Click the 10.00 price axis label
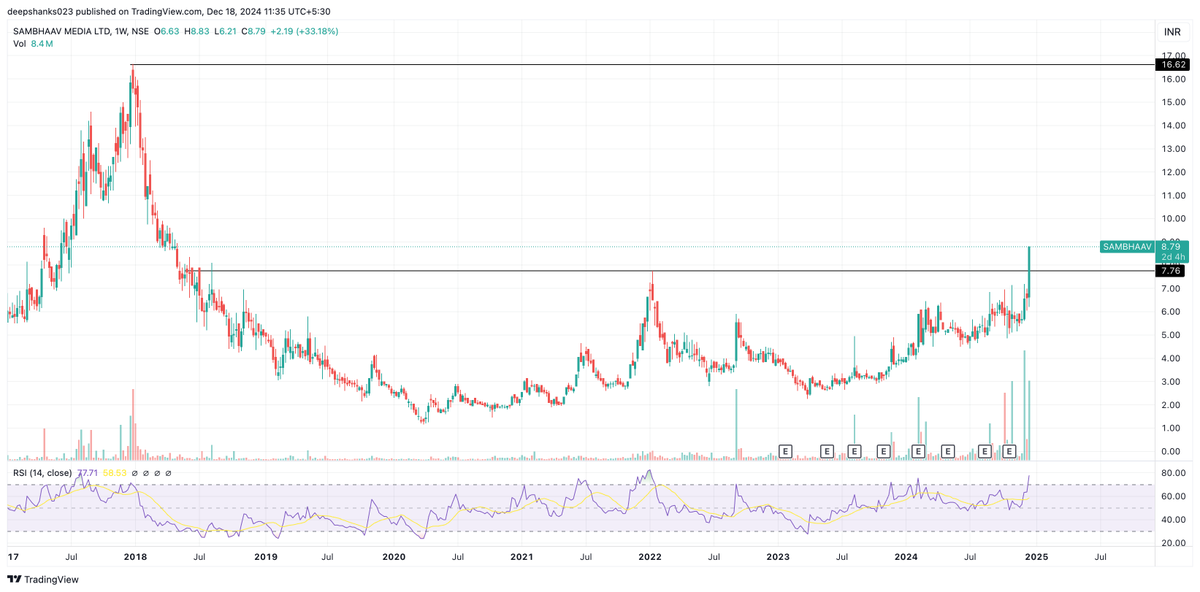The image size is (1200, 592). 1173,219
